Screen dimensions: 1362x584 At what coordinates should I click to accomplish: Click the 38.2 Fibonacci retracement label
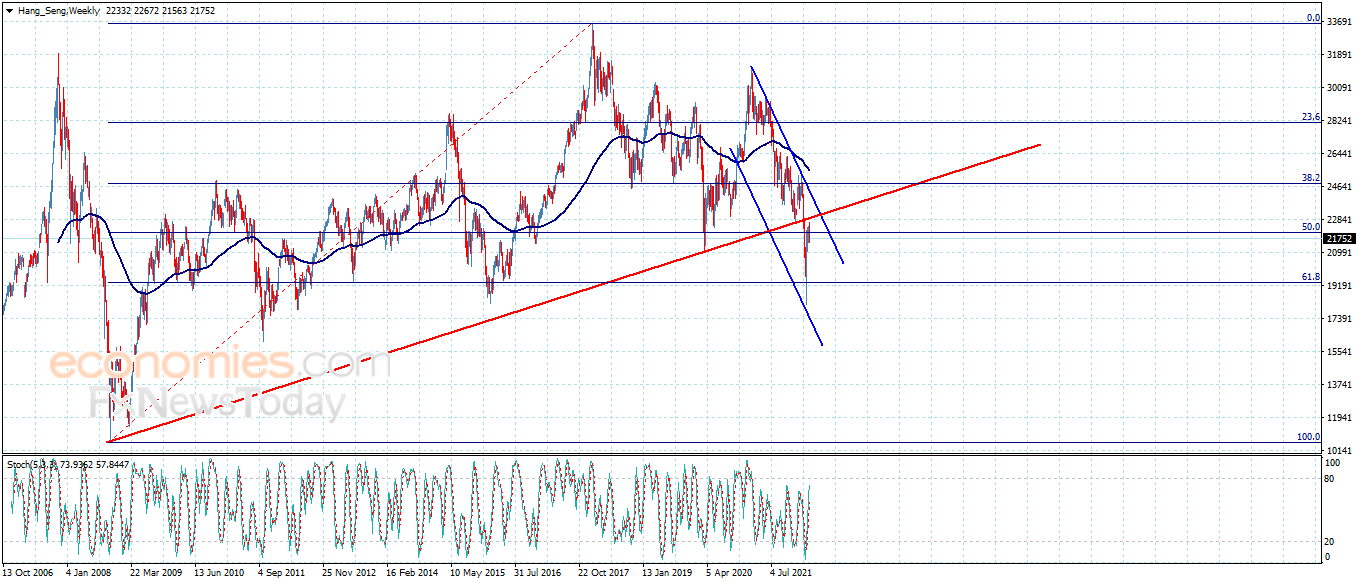(x=1311, y=178)
